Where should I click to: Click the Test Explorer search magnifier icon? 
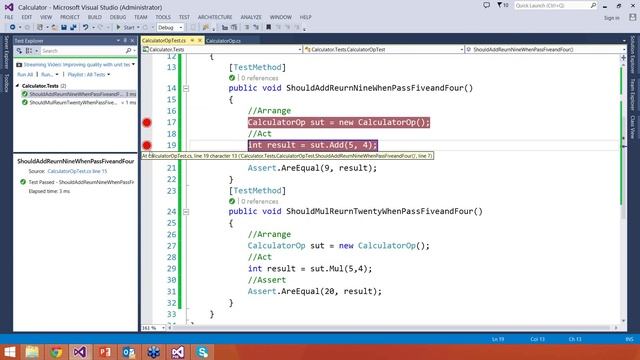pos(129,51)
